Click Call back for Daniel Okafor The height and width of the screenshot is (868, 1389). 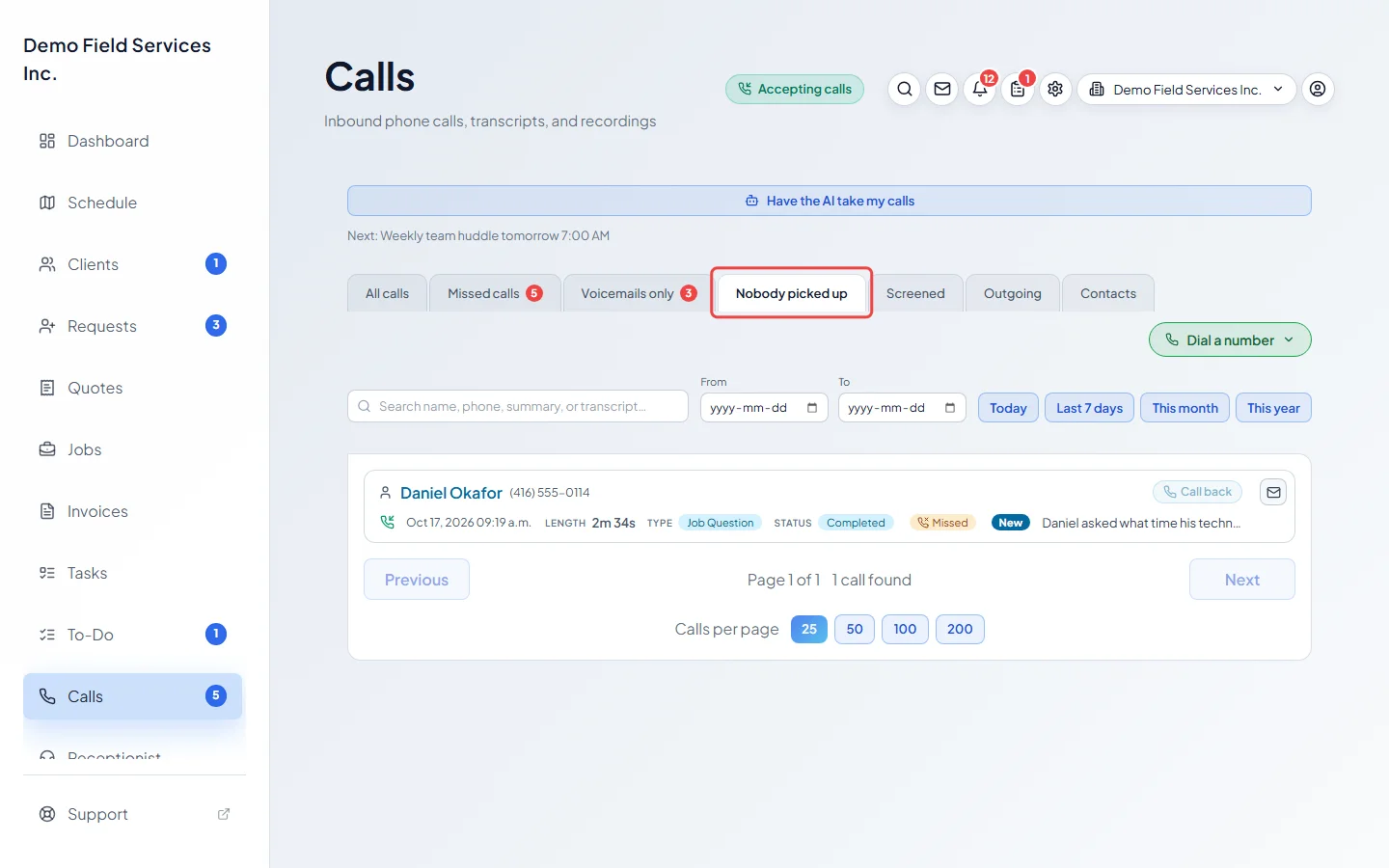(1197, 492)
